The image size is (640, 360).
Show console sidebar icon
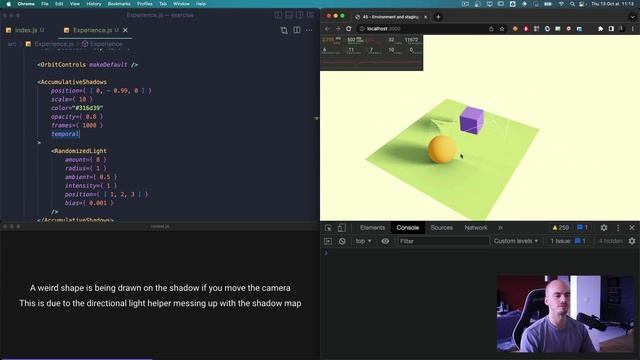tap(328, 241)
